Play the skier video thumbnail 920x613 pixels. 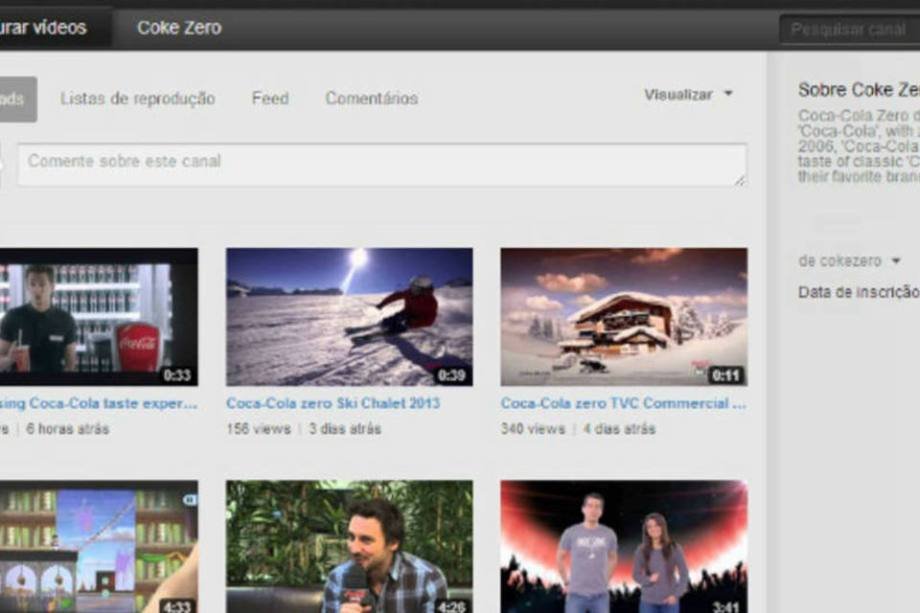(349, 316)
